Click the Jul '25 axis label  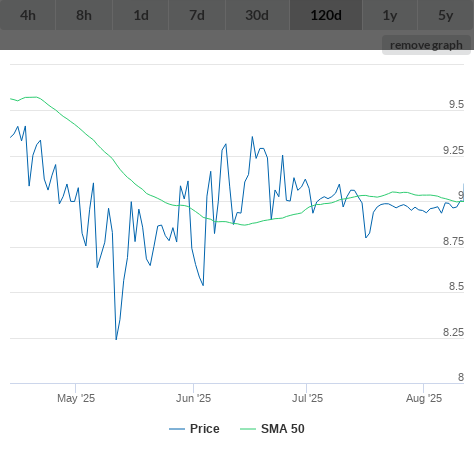point(307,398)
